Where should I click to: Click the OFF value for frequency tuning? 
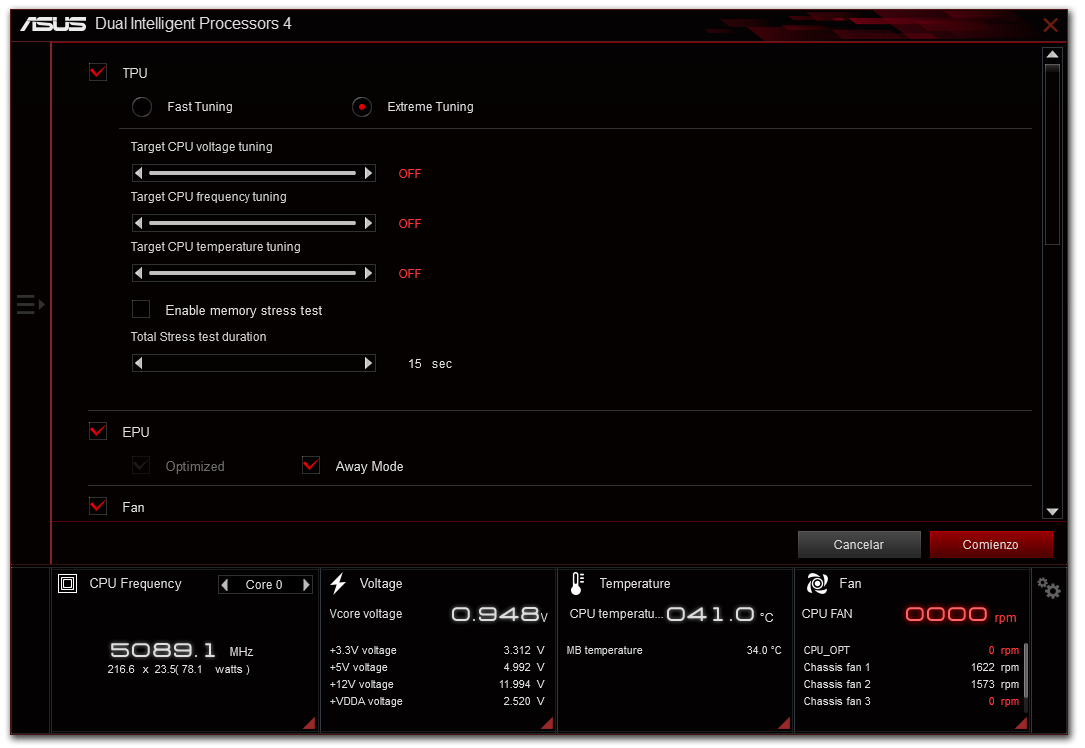(410, 224)
